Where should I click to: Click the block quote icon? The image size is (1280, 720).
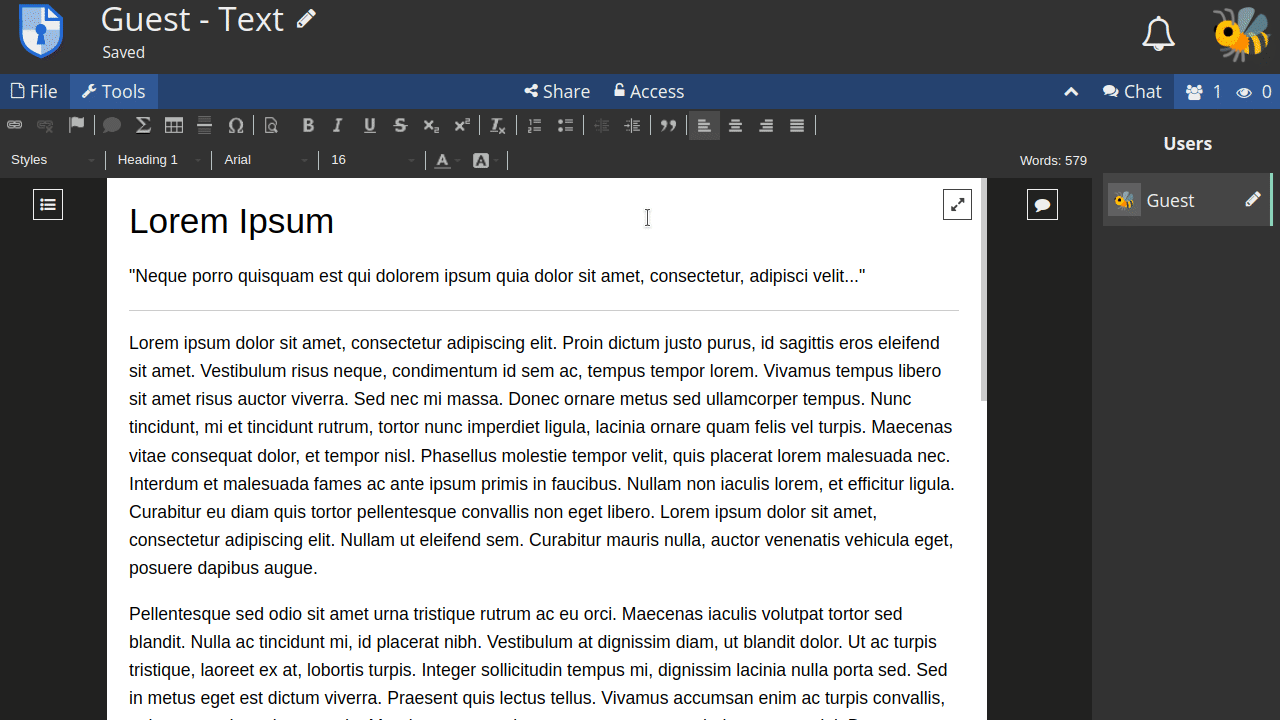point(668,125)
